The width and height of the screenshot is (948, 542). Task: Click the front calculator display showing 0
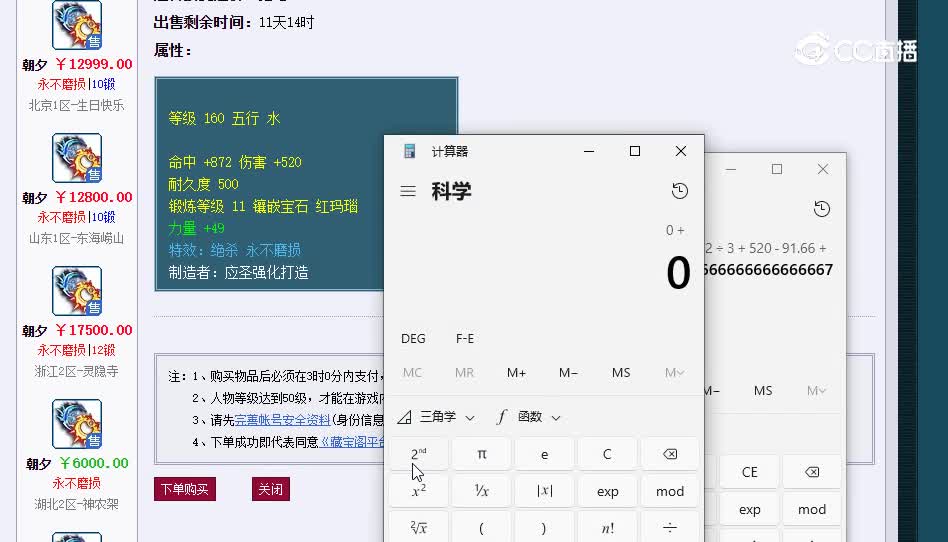(678, 273)
